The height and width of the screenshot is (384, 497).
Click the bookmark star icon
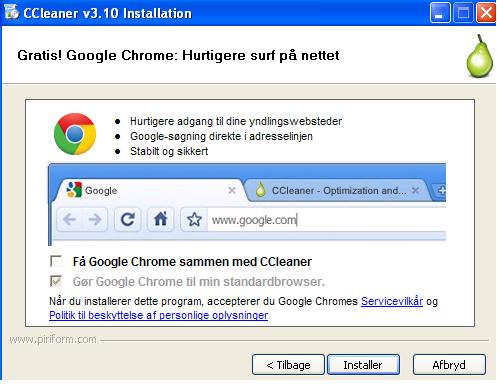pos(194,220)
